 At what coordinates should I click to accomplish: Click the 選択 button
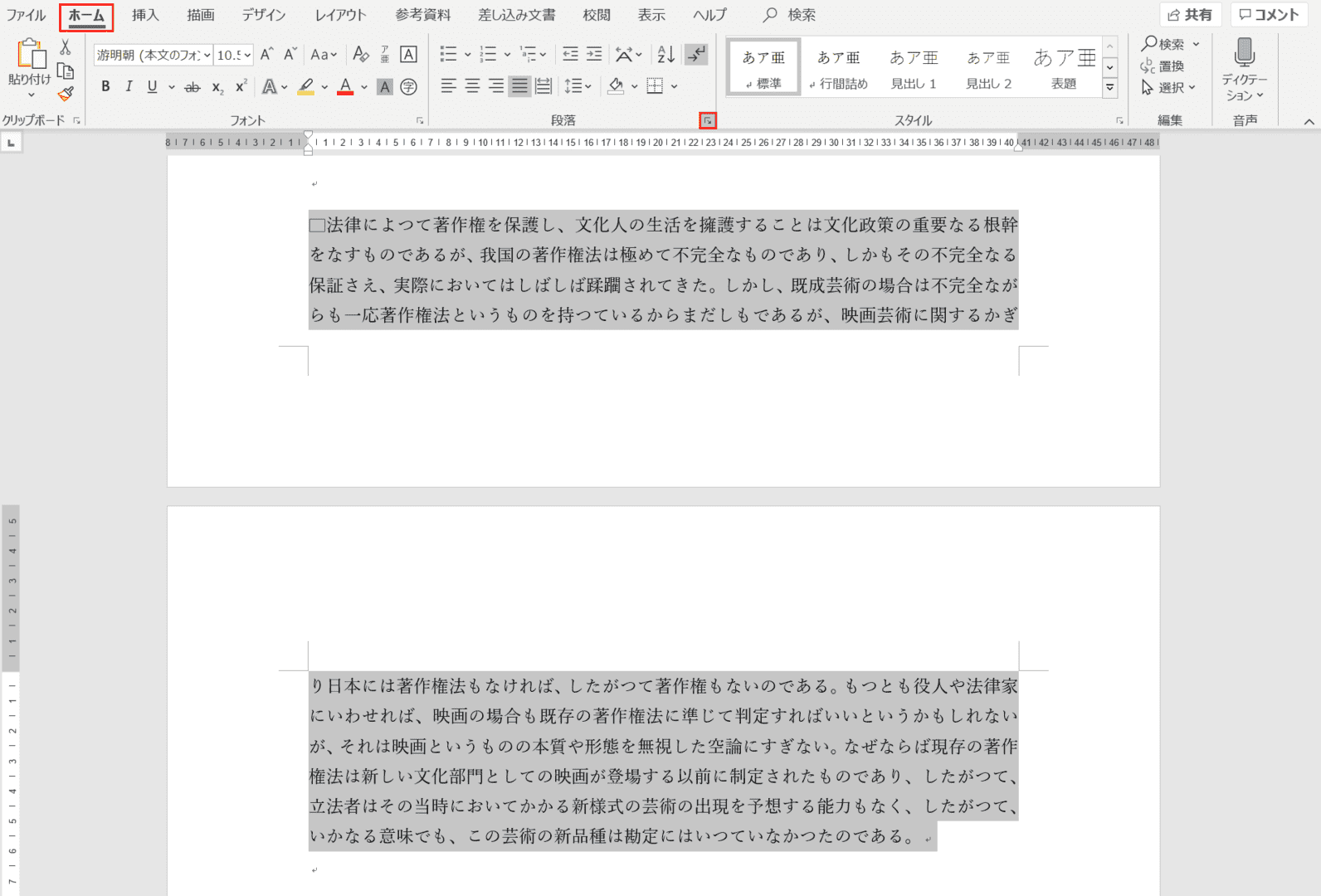pos(1168,87)
